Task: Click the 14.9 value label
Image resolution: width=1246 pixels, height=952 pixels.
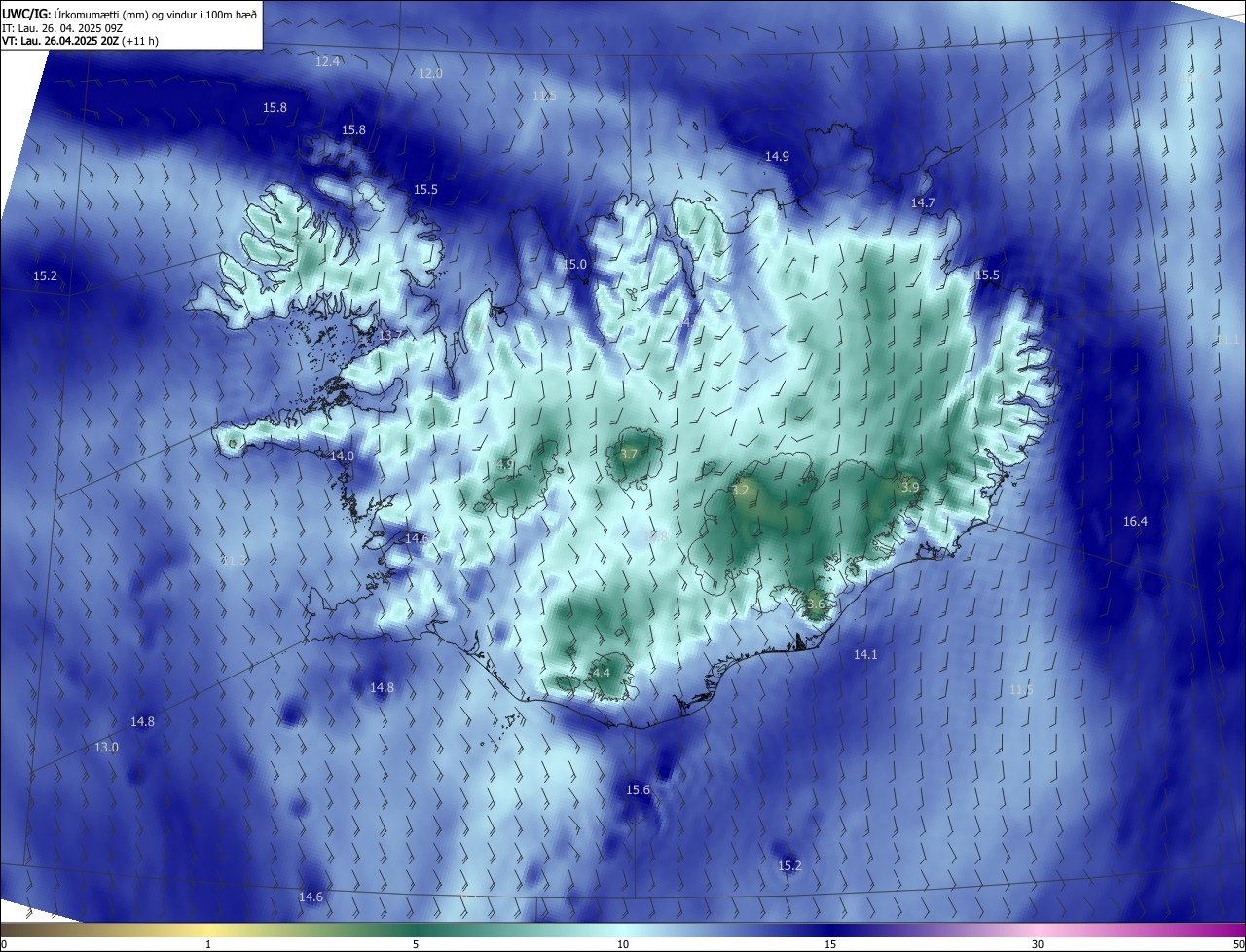Action: coord(777,157)
